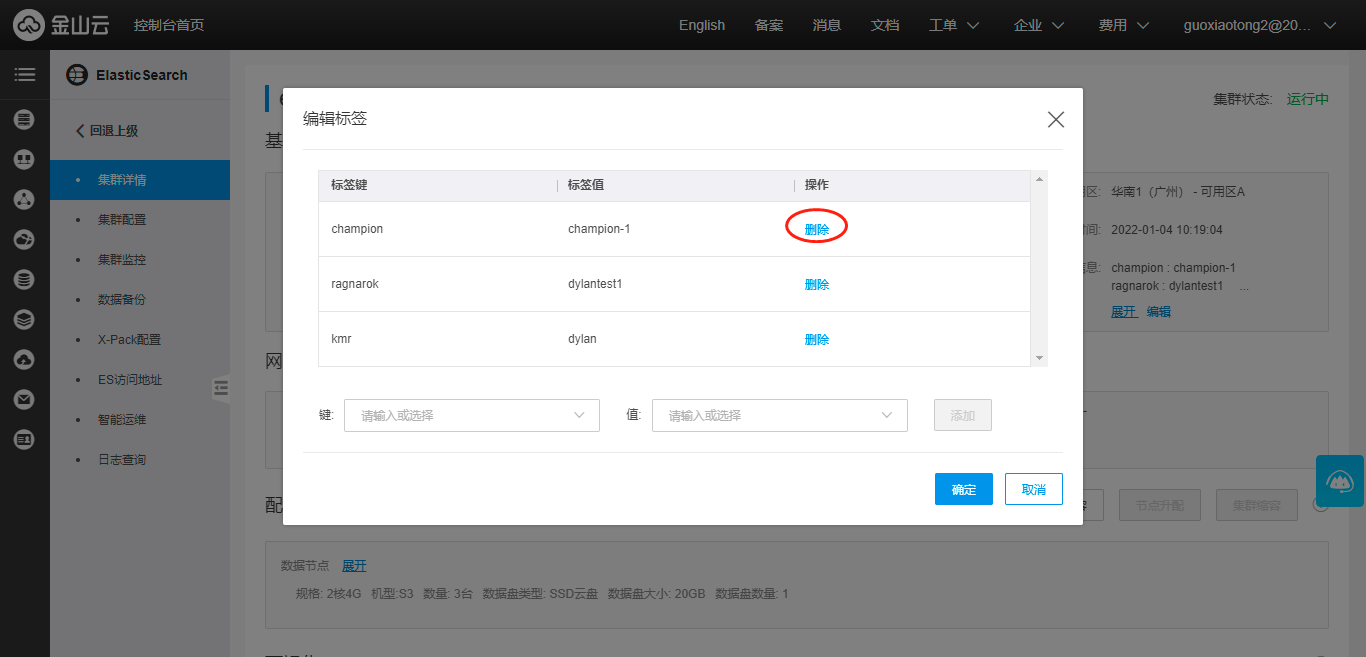Collapse the ElasticSearch side menu handle
The width and height of the screenshot is (1366, 657).
(221, 388)
